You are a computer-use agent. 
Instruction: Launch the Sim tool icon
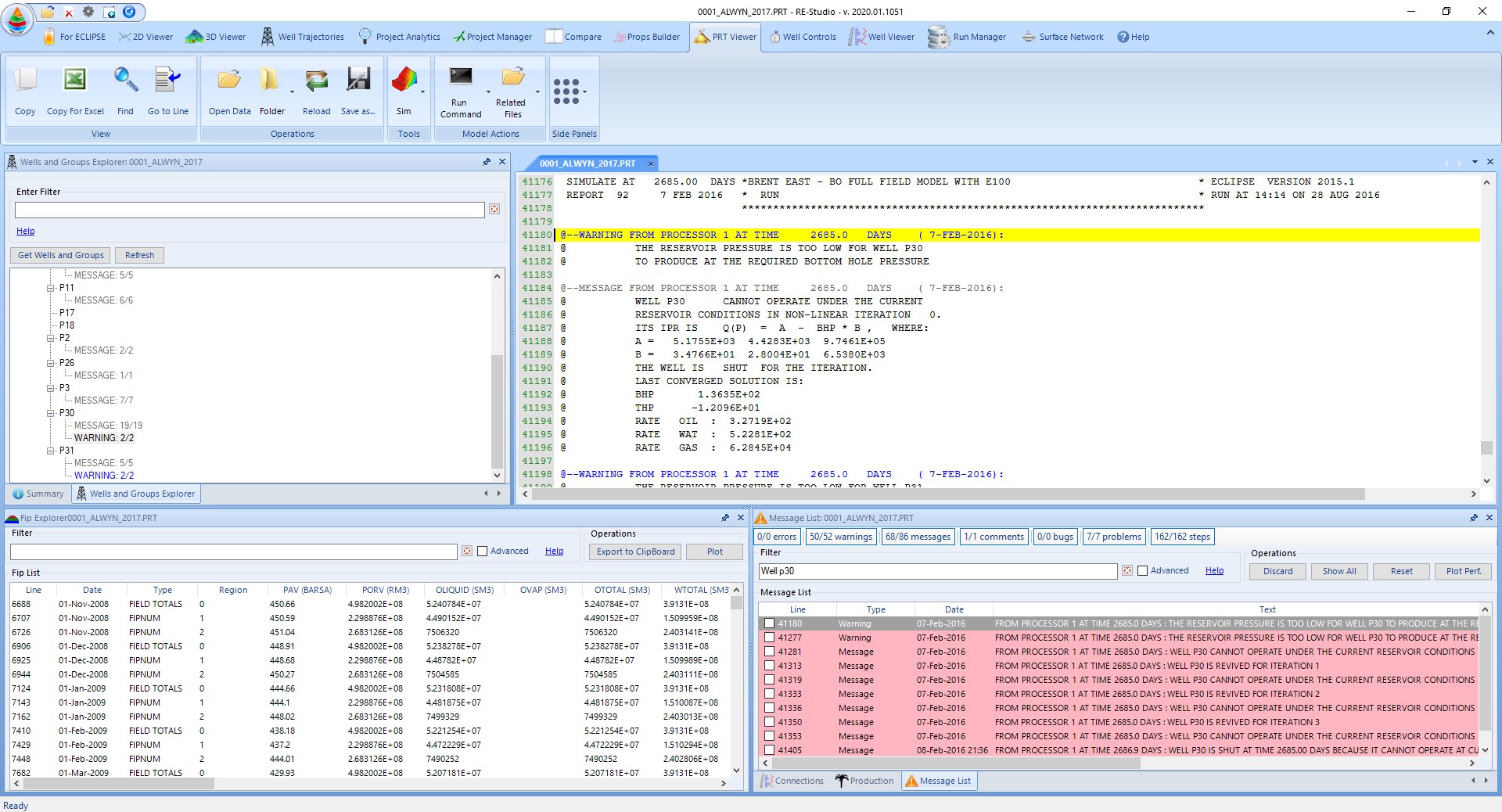pyautogui.click(x=404, y=80)
